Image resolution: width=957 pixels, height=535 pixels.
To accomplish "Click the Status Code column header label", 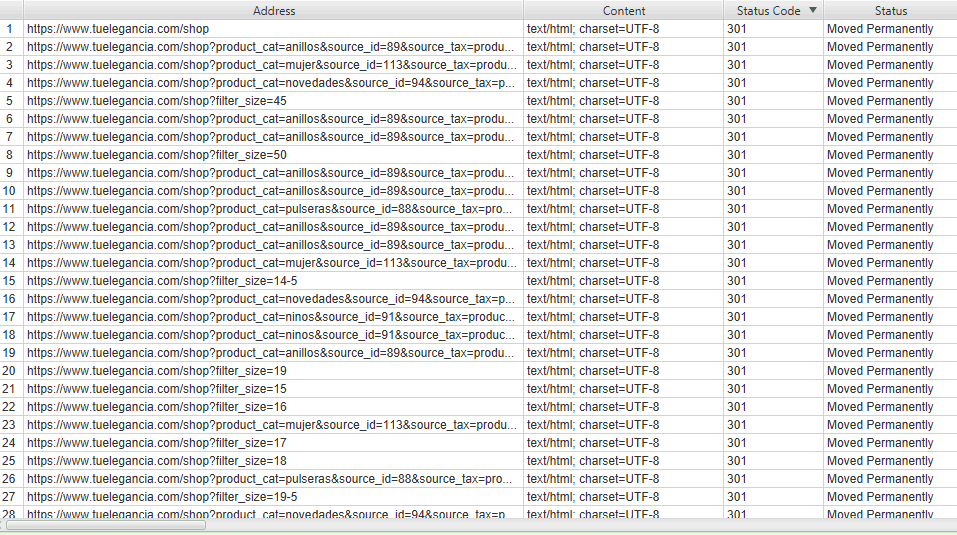I will pos(768,10).
